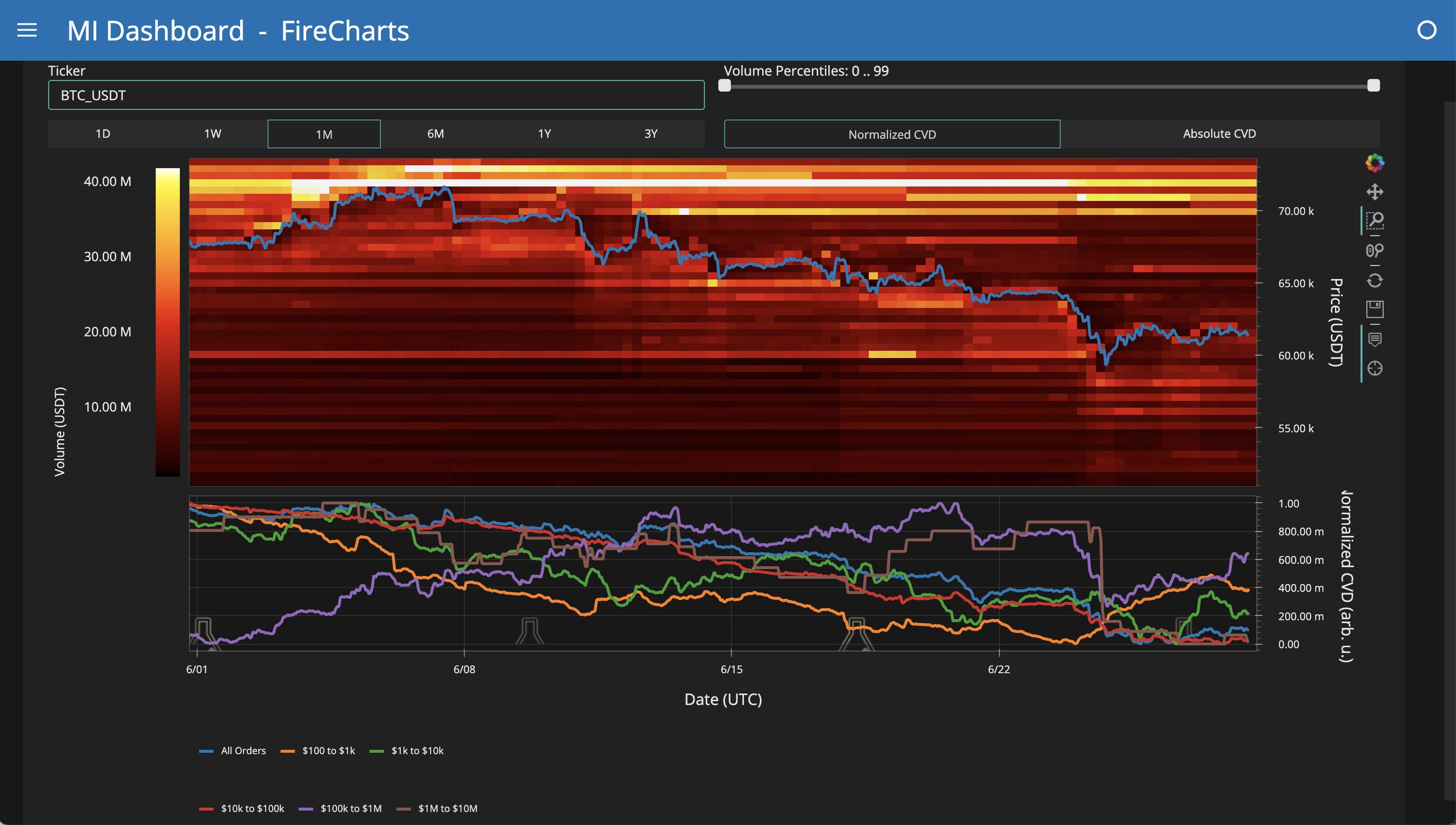
Task: Select the Normalized CVD button
Action: pos(892,134)
